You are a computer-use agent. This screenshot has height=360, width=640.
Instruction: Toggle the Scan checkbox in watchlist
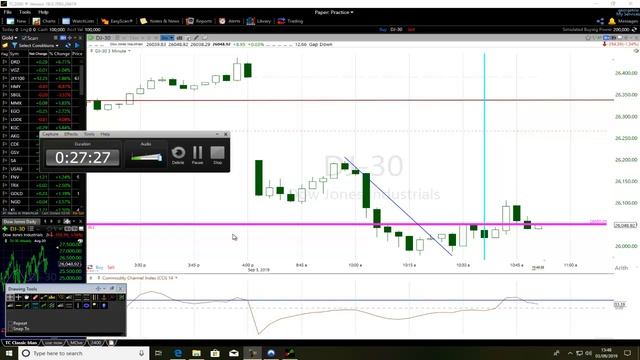(x=24, y=38)
